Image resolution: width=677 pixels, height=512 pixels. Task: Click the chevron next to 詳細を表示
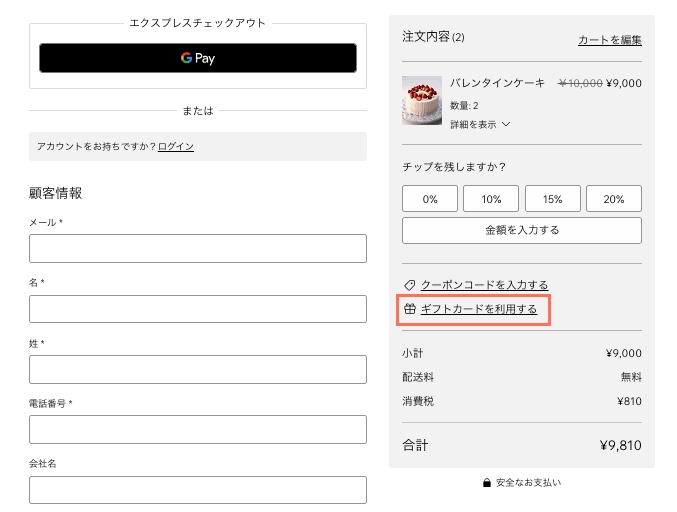506,125
